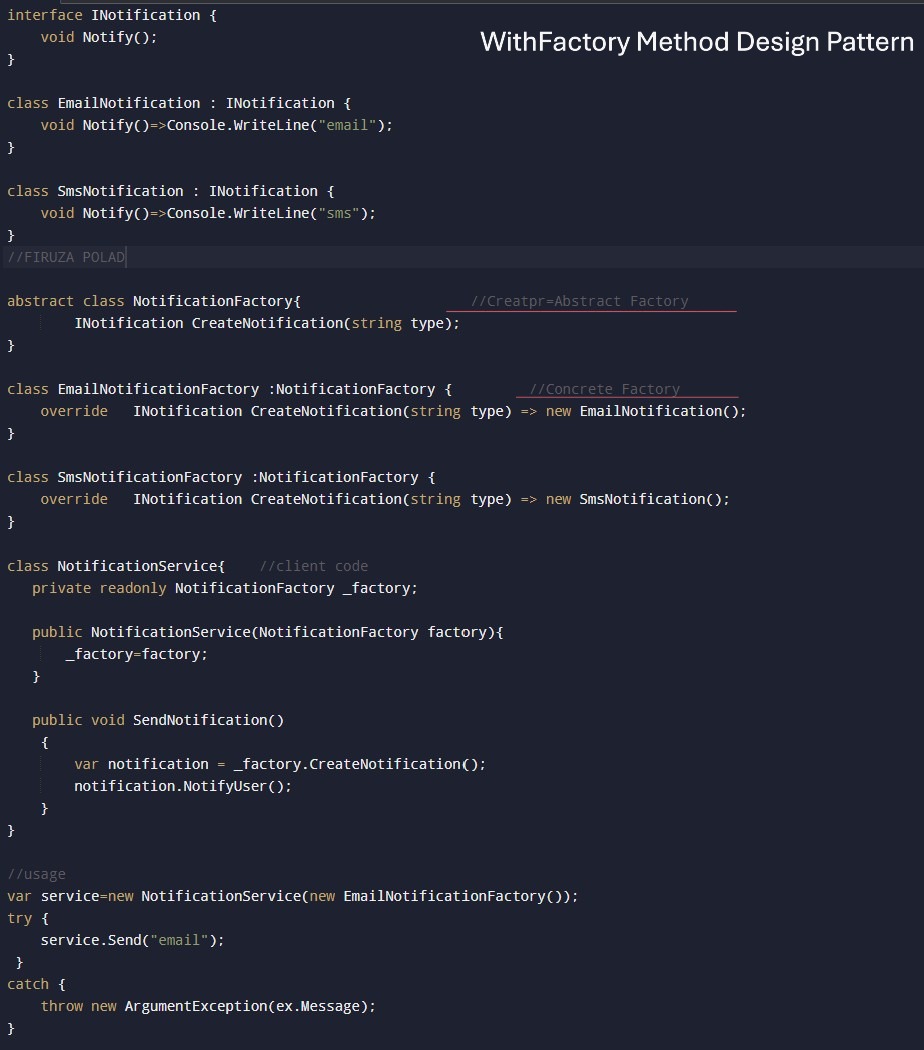
Task: Place cursor on 'void Notify();' declaration
Action: point(98,37)
